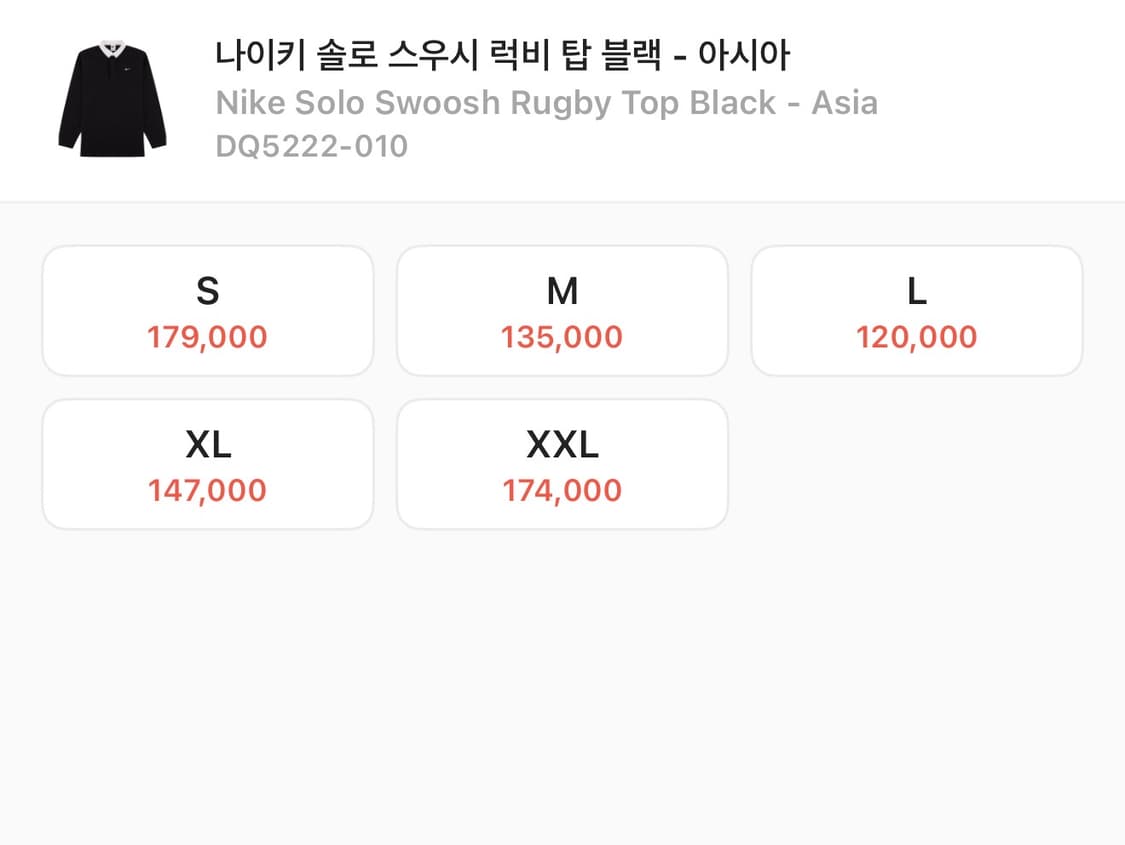This screenshot has height=845, width=1125.
Task: Click the 120,000 price under size L
Action: pos(916,337)
